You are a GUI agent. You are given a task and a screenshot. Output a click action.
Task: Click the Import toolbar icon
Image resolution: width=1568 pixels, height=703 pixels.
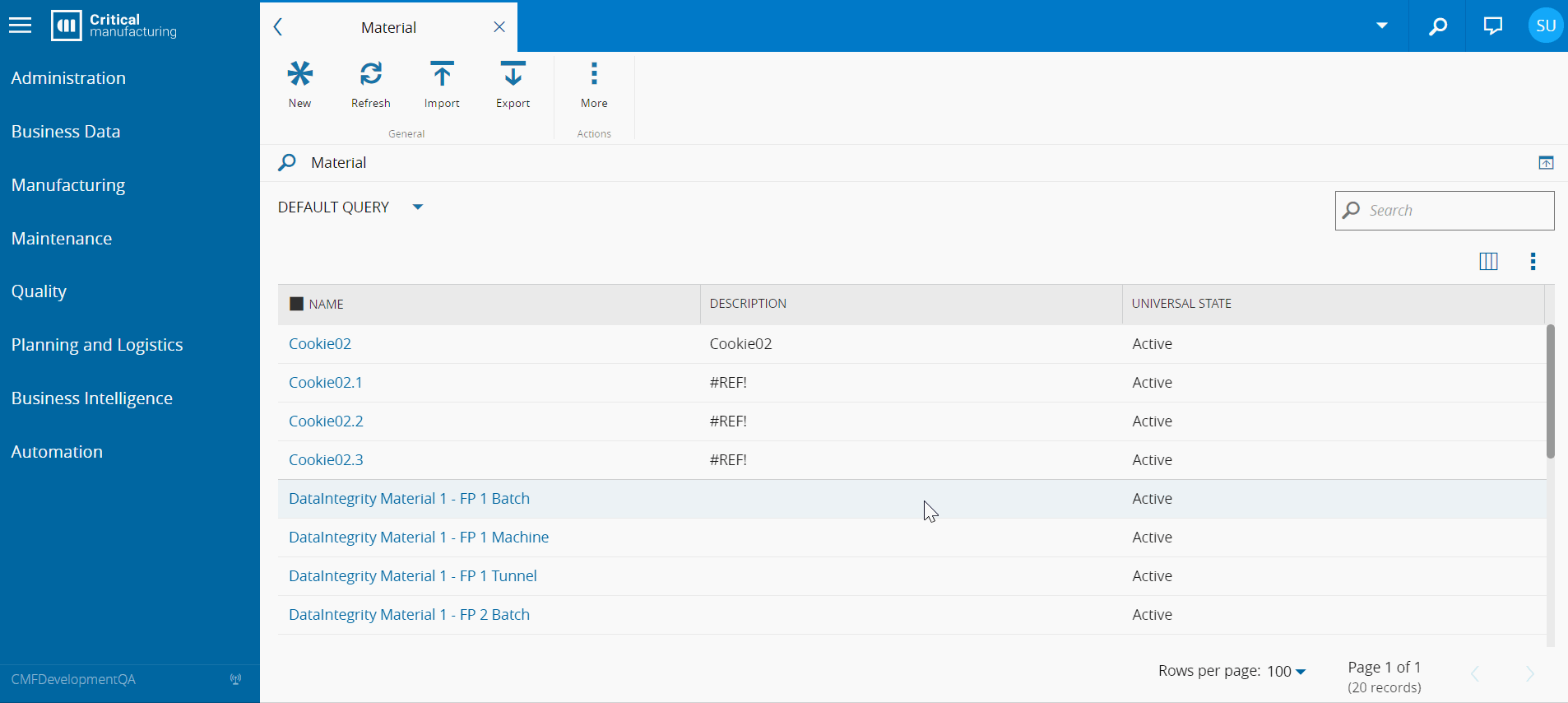click(442, 75)
